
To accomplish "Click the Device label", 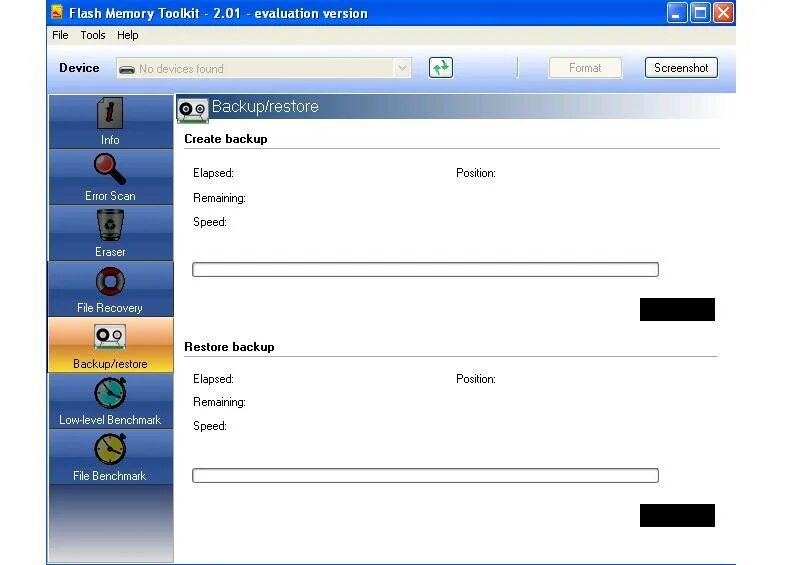I will coord(79,68).
